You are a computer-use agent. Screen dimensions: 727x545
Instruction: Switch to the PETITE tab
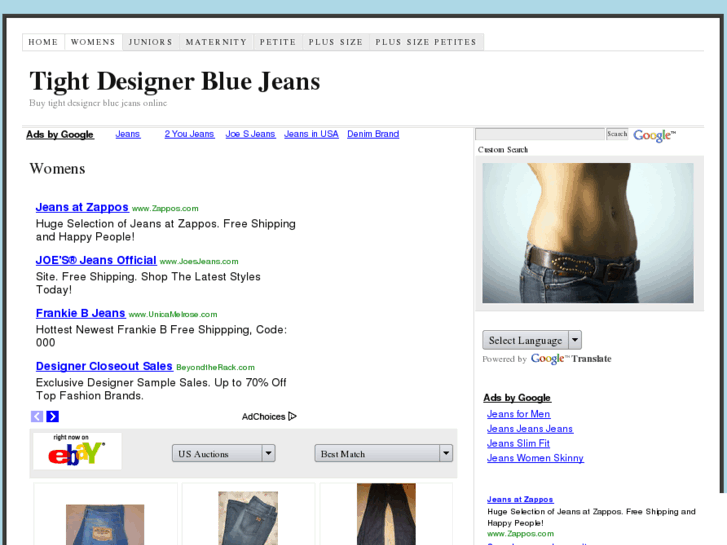pos(278,42)
